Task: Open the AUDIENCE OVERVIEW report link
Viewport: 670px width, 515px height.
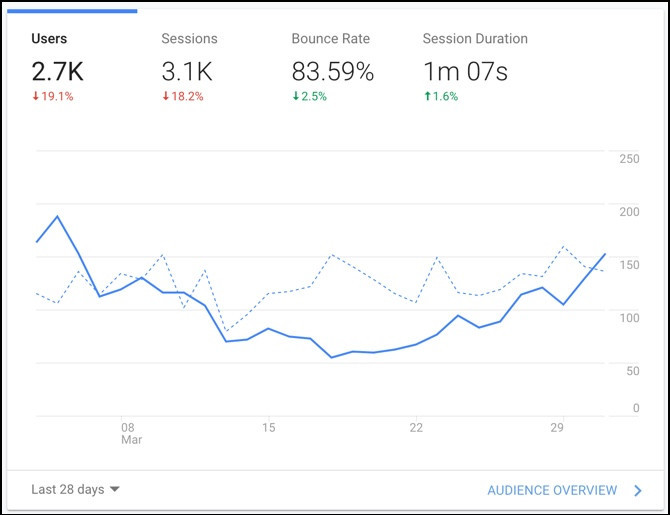Action: pyautogui.click(x=552, y=490)
